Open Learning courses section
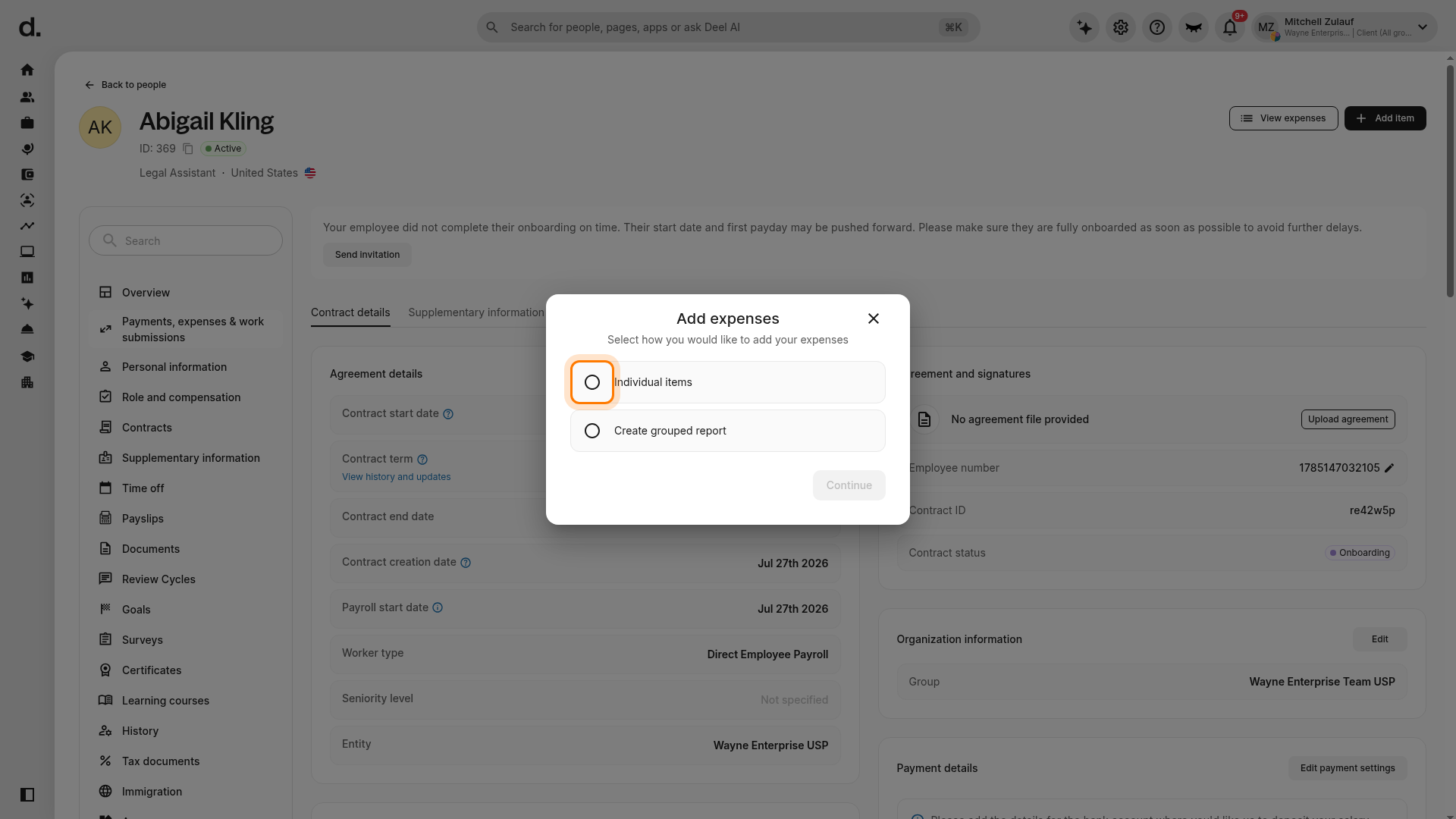 coord(186,701)
